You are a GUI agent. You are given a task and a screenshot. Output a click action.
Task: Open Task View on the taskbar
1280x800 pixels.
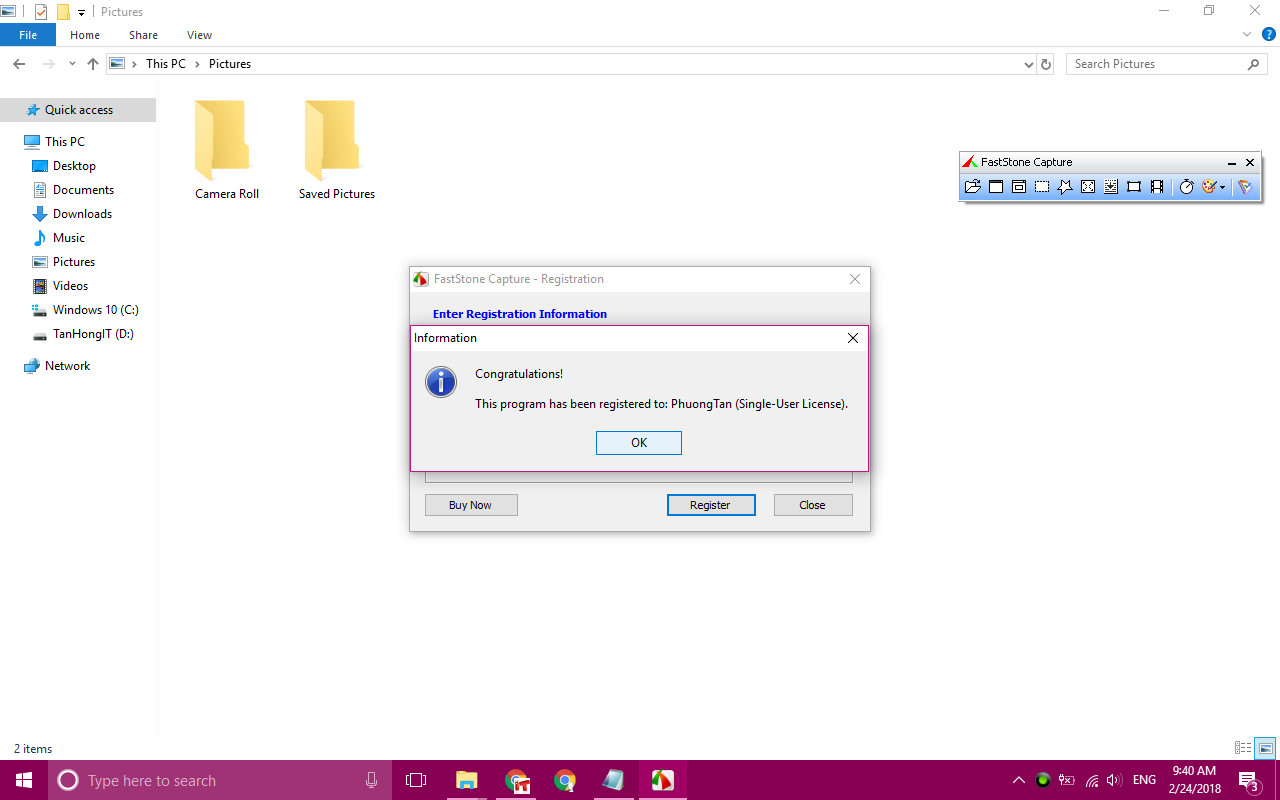pos(416,780)
